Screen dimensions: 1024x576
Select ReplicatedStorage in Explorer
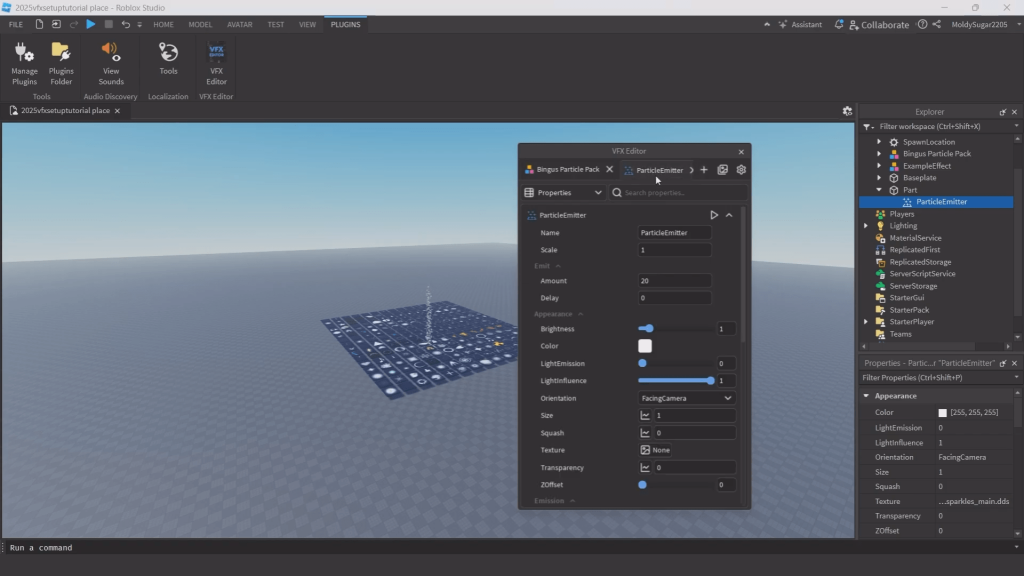point(920,262)
